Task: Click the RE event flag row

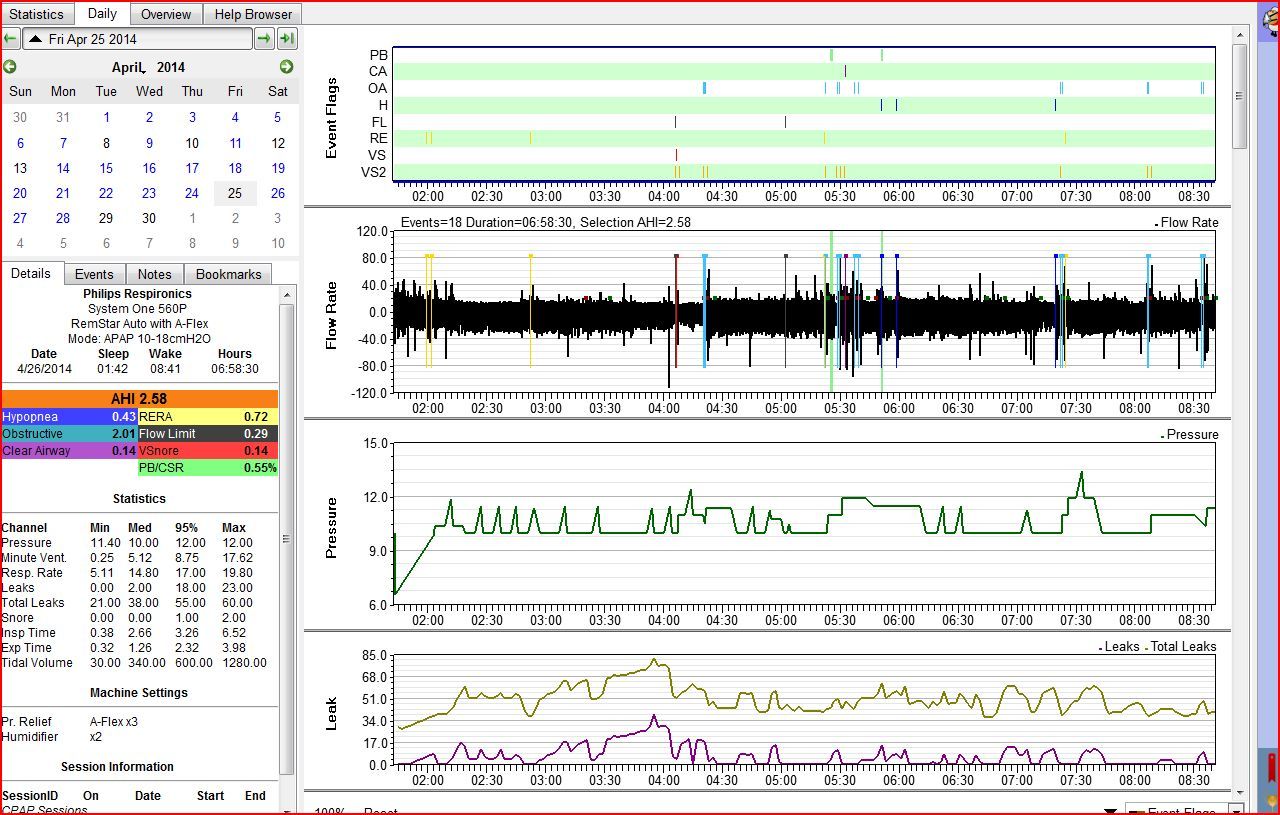Action: tap(804, 138)
